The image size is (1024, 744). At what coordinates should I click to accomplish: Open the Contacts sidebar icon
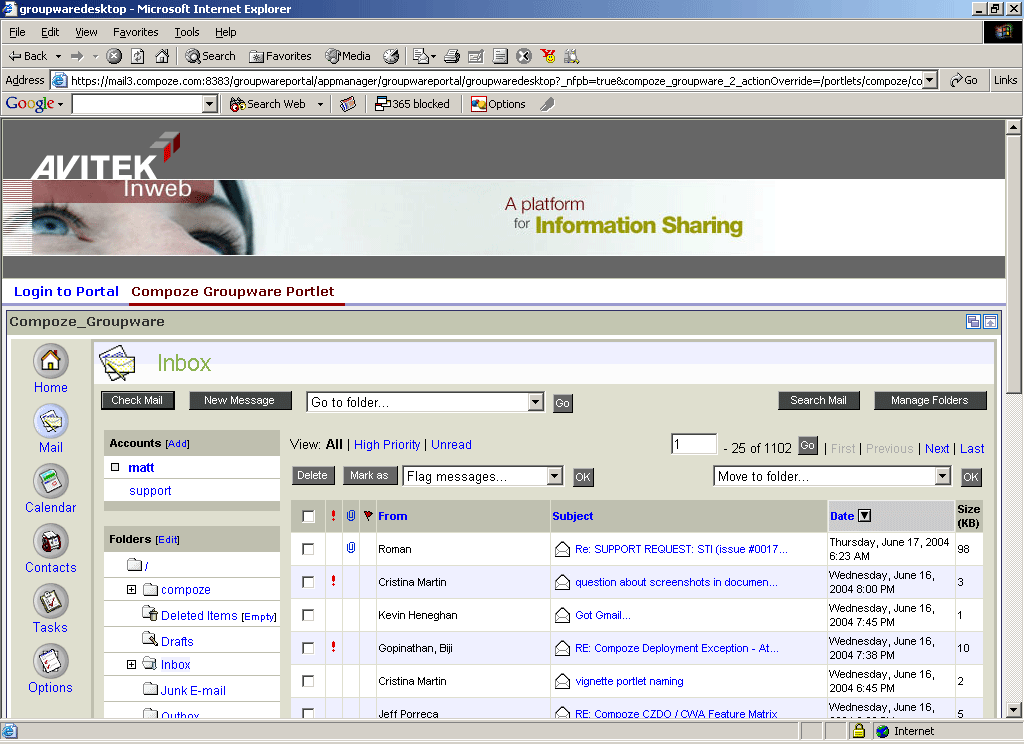click(x=51, y=541)
